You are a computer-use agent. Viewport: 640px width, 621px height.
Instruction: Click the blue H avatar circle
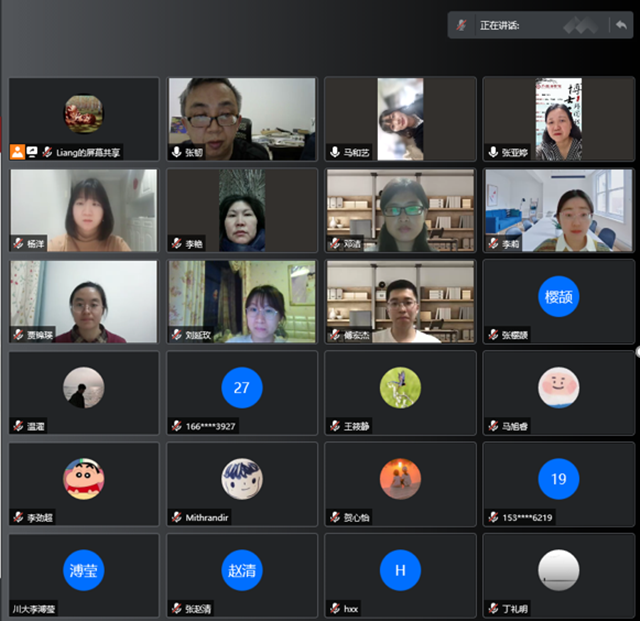pyautogui.click(x=400, y=570)
